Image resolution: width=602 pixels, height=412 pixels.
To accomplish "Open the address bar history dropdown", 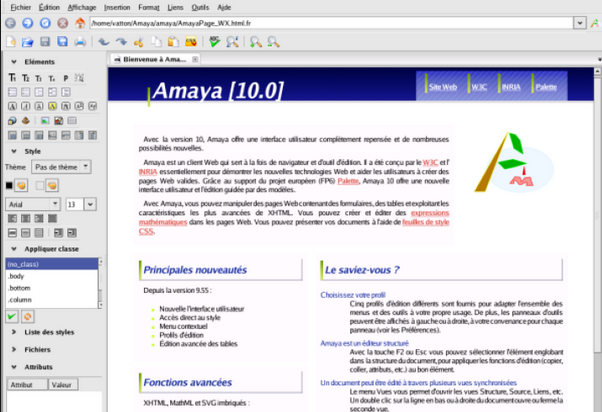I will (x=580, y=23).
